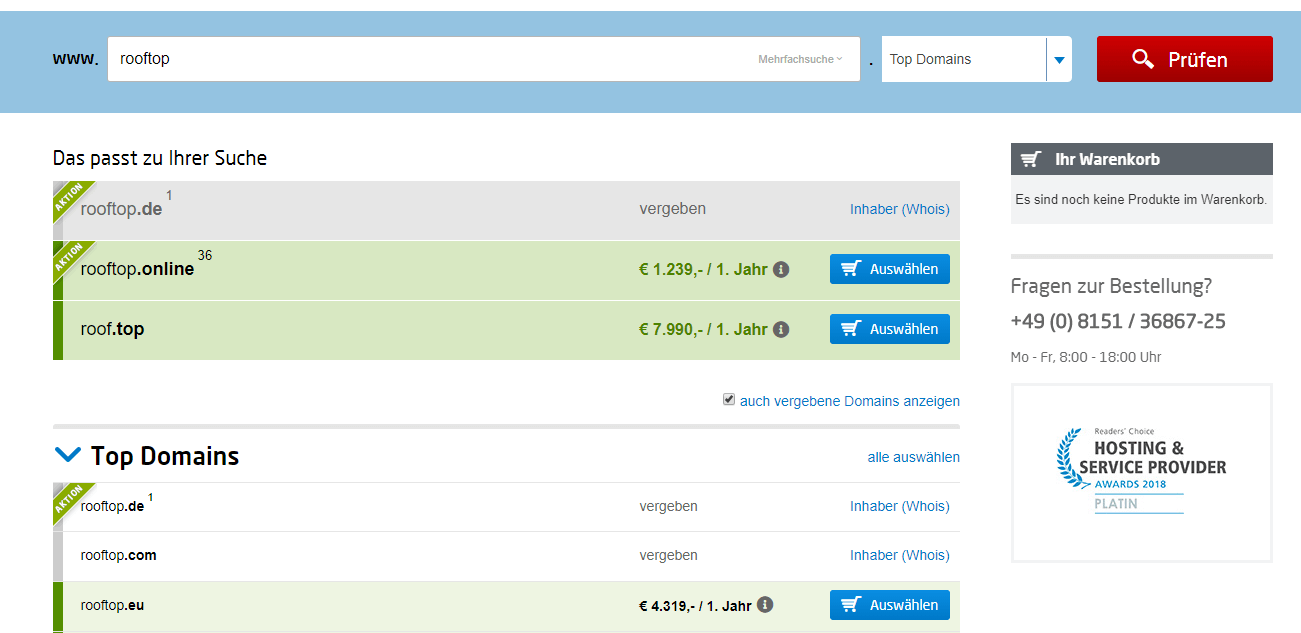Click 'Fragen zur Bestellung?' text
The width and height of the screenshot is (1301, 633).
click(1111, 286)
